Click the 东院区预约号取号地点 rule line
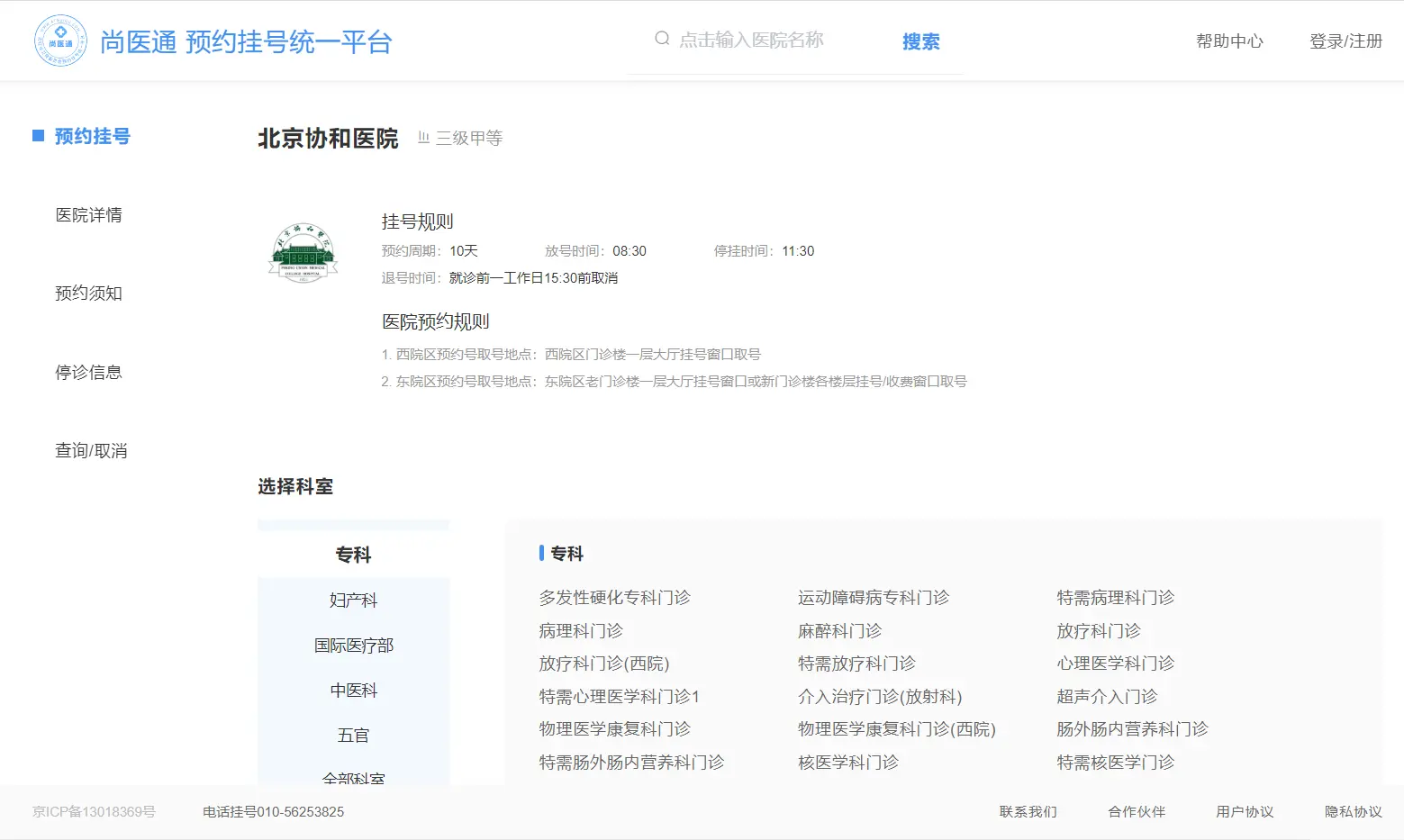1404x840 pixels. click(674, 382)
